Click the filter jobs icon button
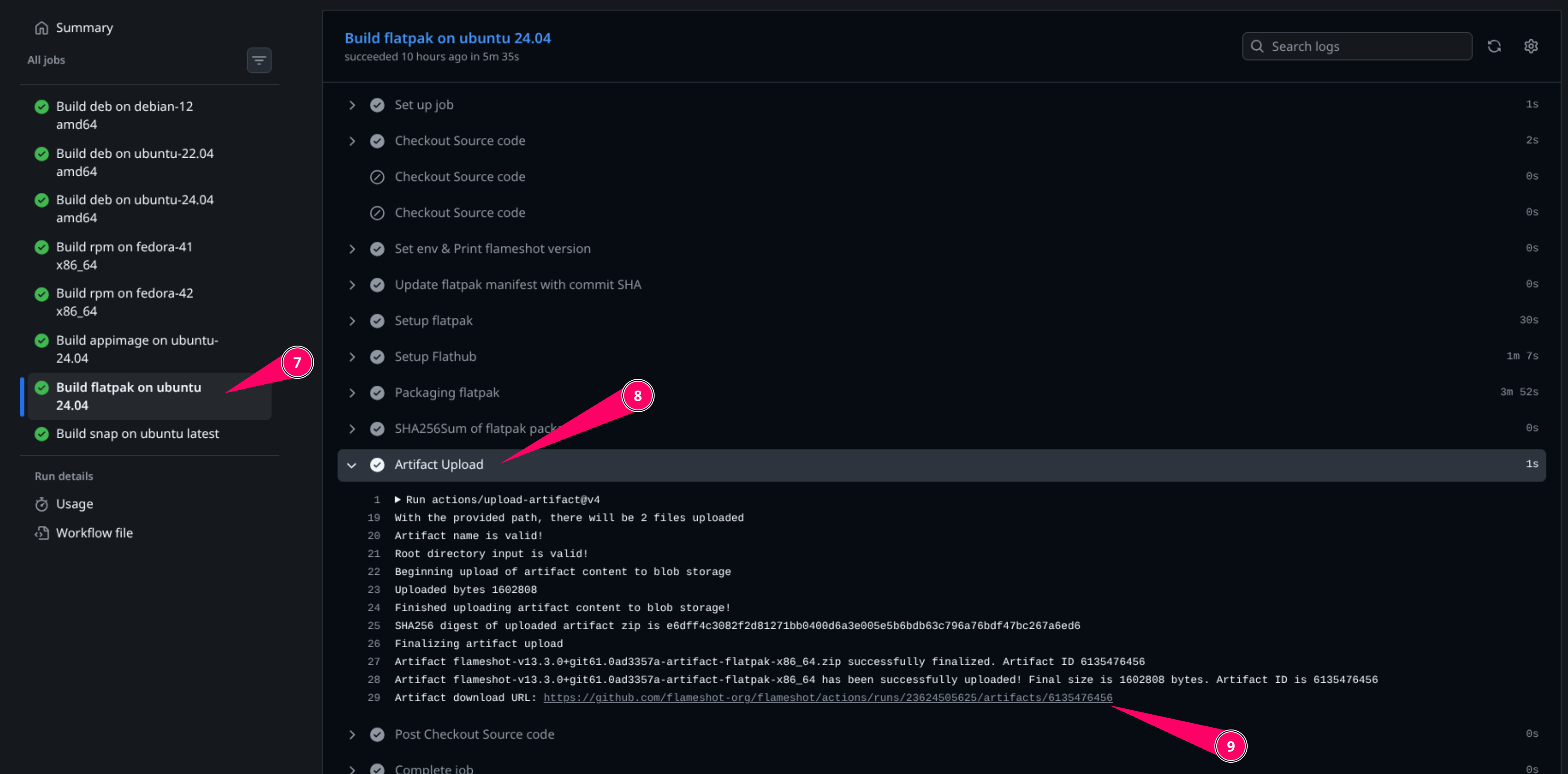This screenshot has height=774, width=1568. (x=259, y=60)
